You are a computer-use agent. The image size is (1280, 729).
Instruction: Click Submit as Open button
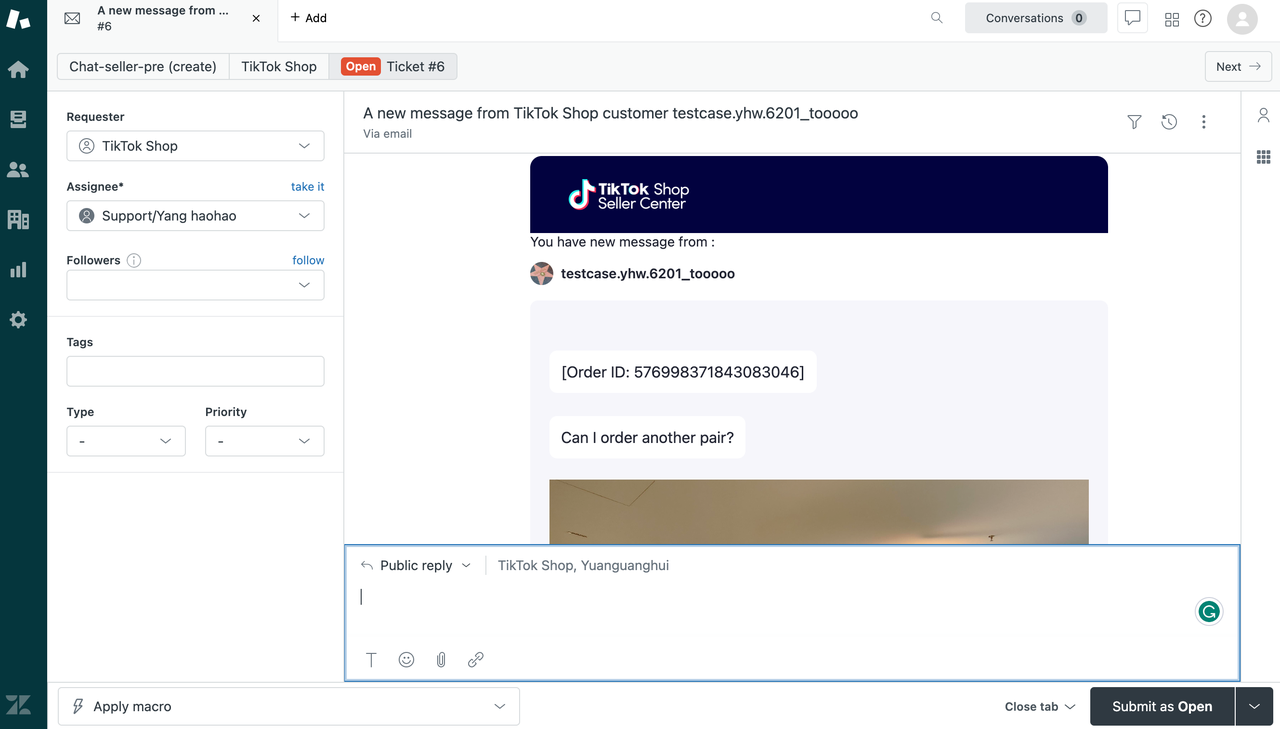point(1162,706)
